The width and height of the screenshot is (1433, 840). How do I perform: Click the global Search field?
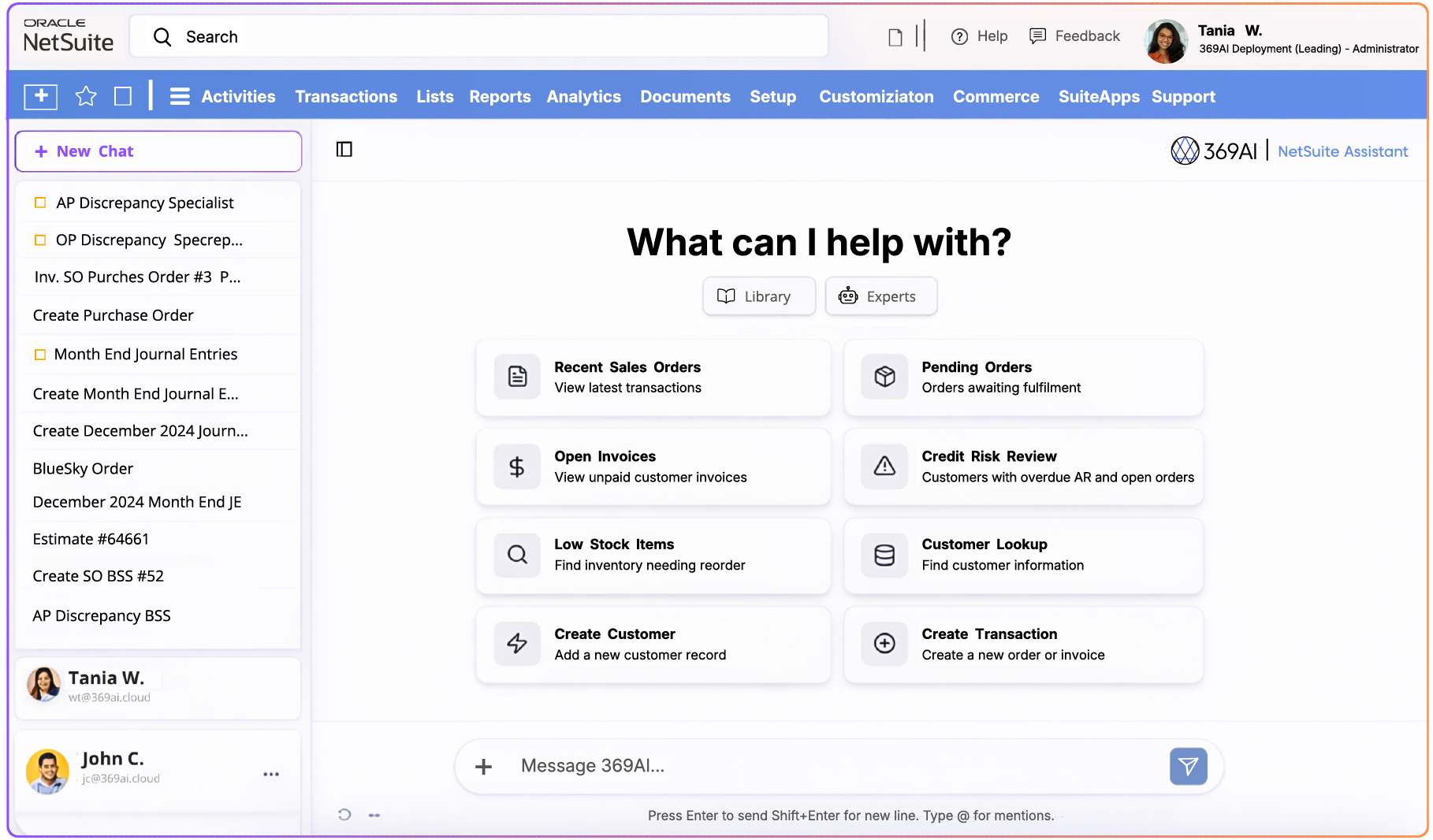(478, 36)
